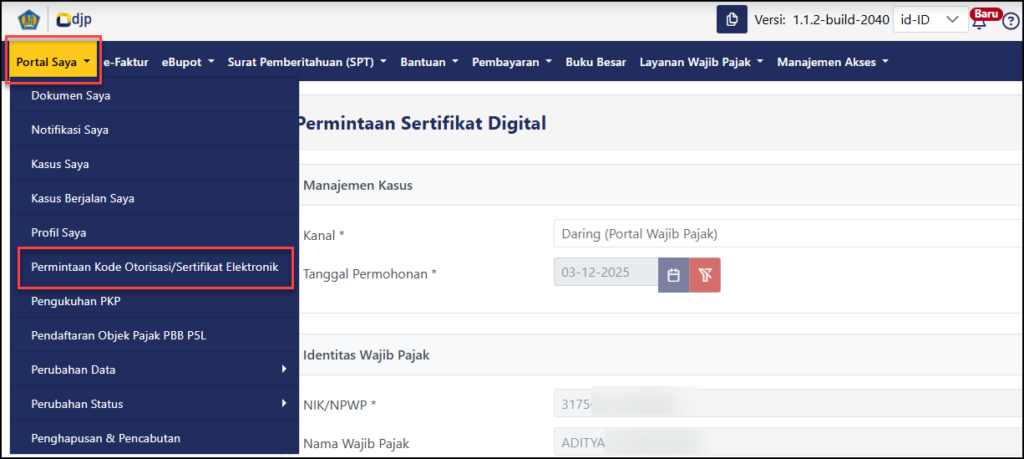Open the notifications bell with the Baru badge

pyautogui.click(x=979, y=21)
